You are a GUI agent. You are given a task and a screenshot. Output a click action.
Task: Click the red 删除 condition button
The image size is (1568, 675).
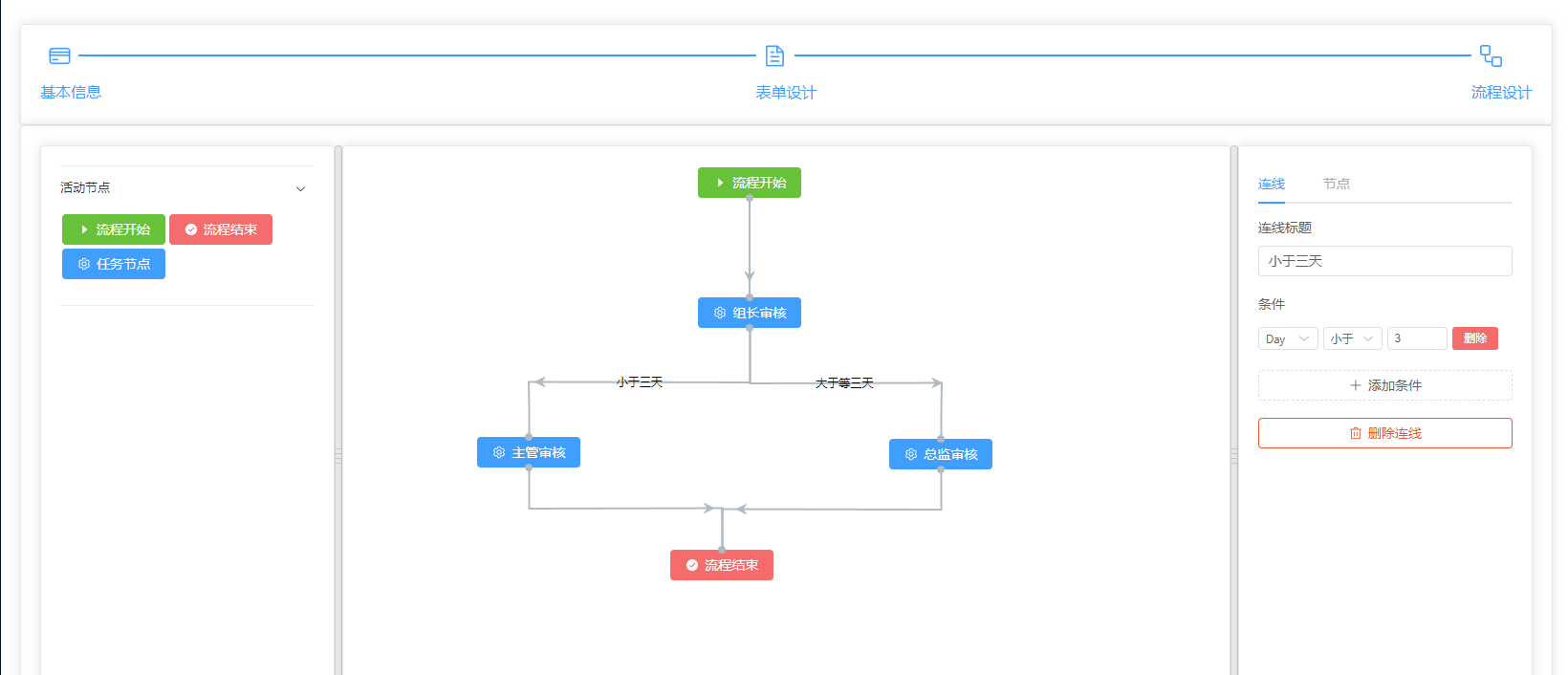(x=1474, y=338)
